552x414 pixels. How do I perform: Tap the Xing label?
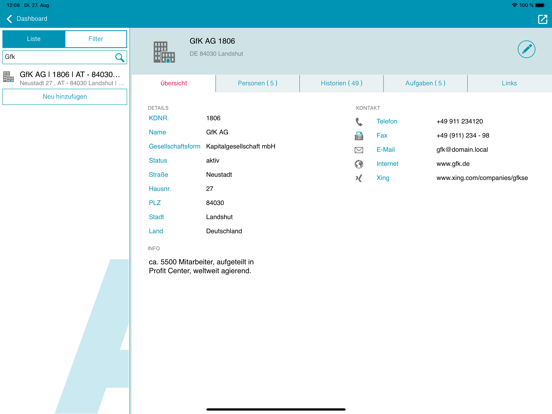[x=383, y=178]
